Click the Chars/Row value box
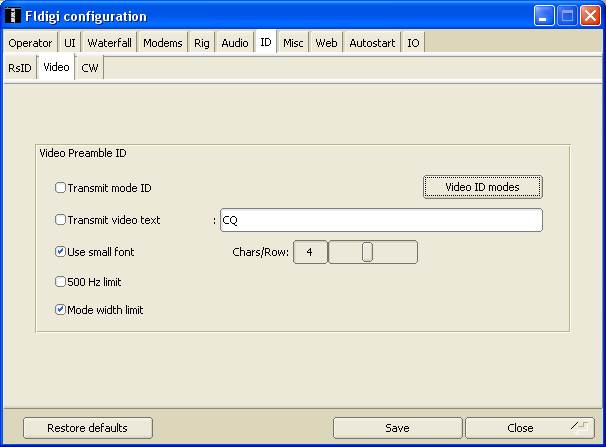The image size is (606, 447). coord(310,252)
